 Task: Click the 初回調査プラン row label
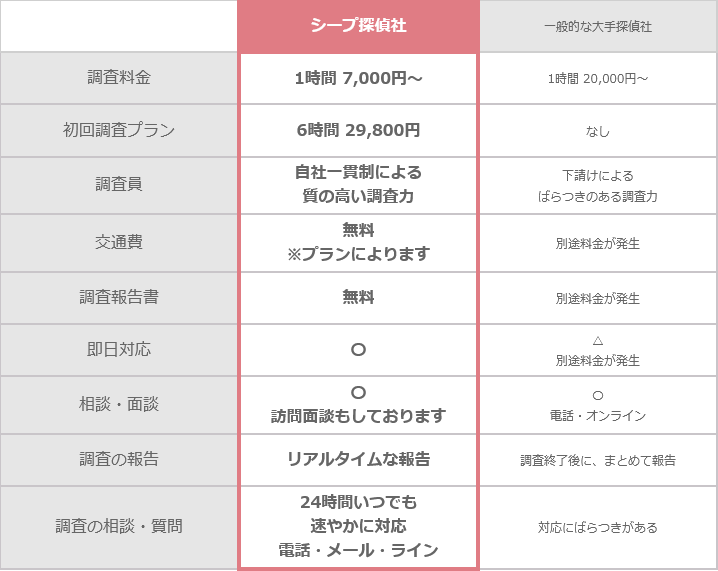(x=119, y=130)
